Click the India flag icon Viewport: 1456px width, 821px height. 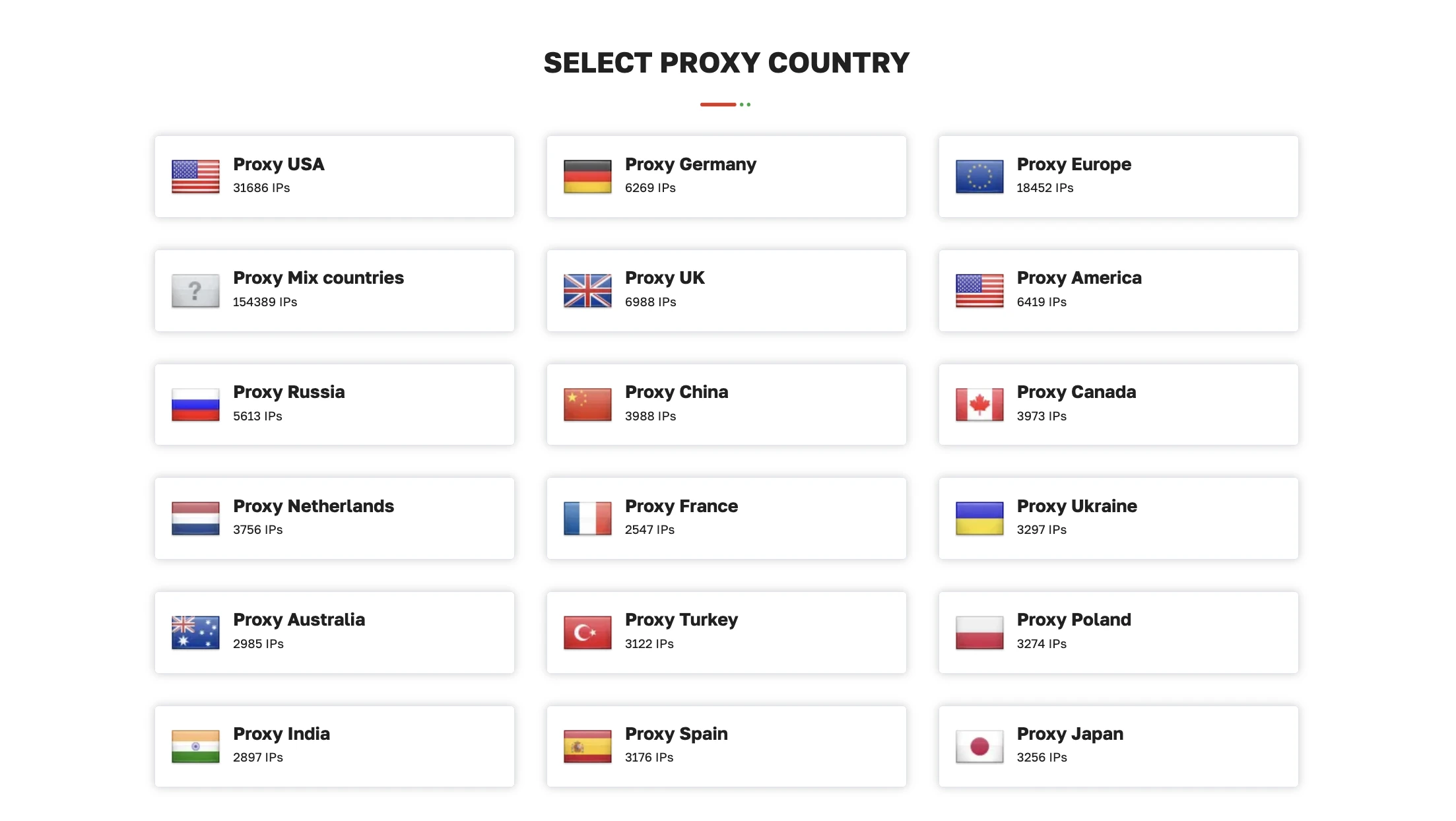[195, 746]
